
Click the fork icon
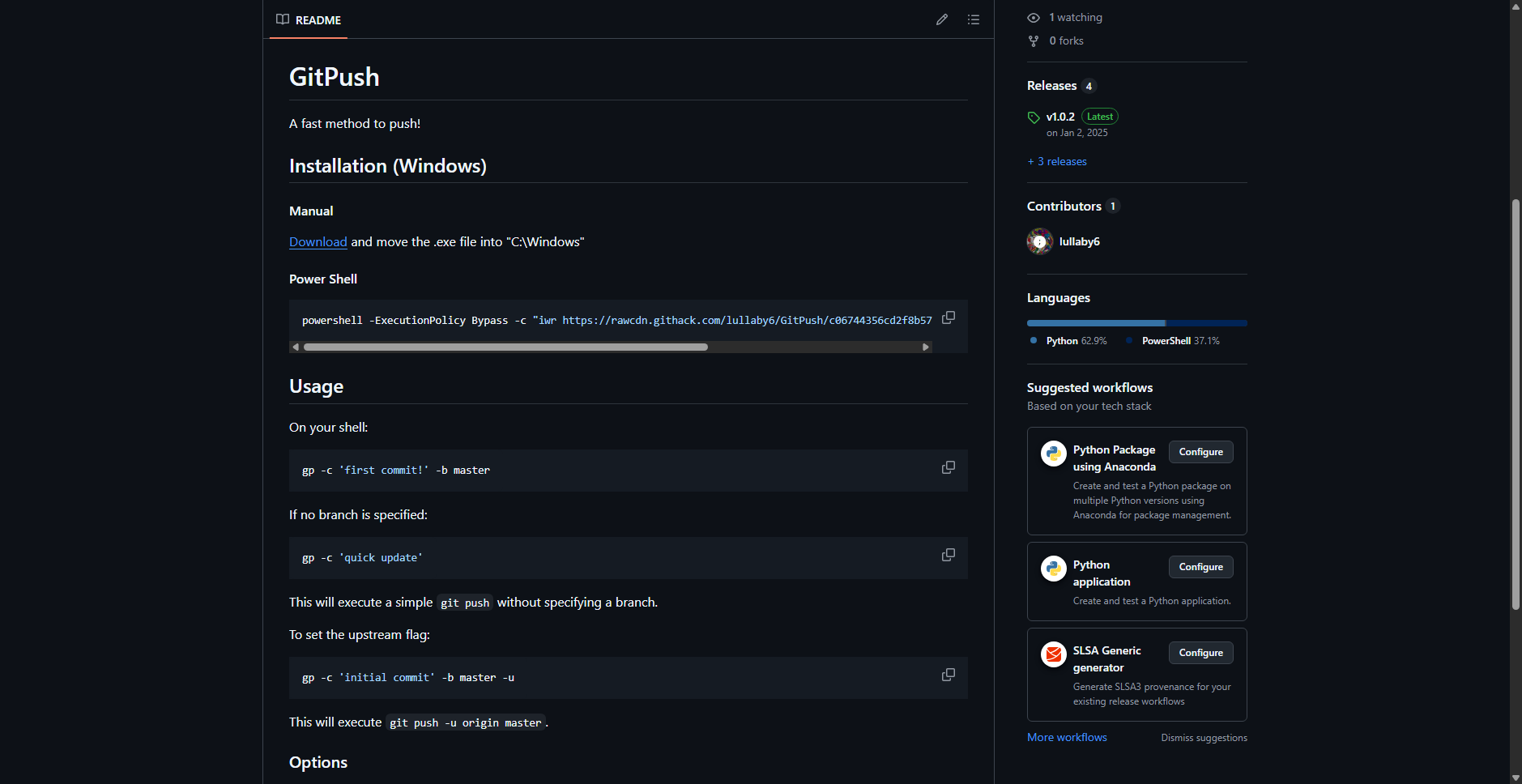click(1034, 40)
